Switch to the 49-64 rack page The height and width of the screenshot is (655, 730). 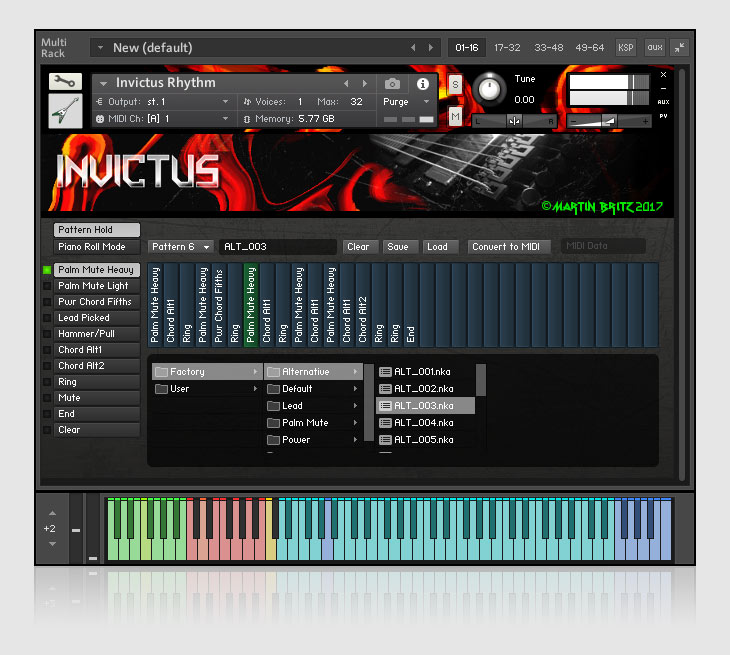coord(589,47)
